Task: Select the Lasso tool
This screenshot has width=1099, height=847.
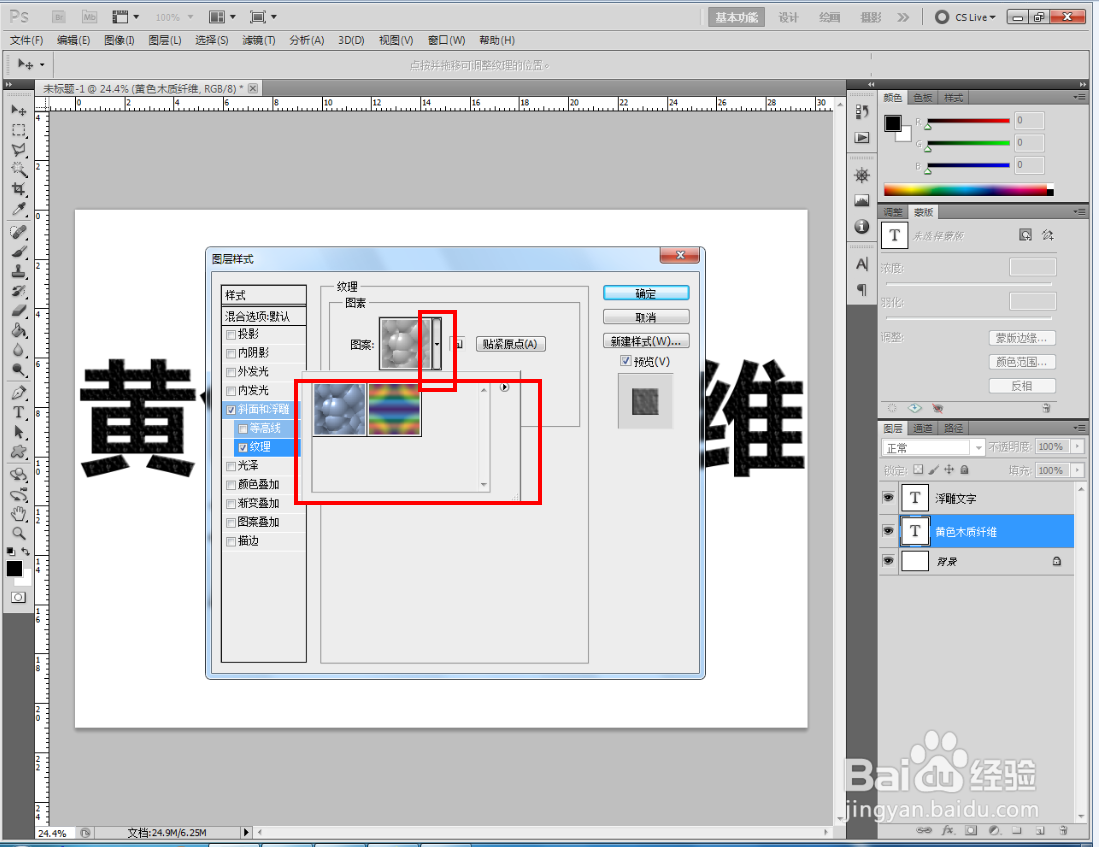Action: pyautogui.click(x=19, y=150)
